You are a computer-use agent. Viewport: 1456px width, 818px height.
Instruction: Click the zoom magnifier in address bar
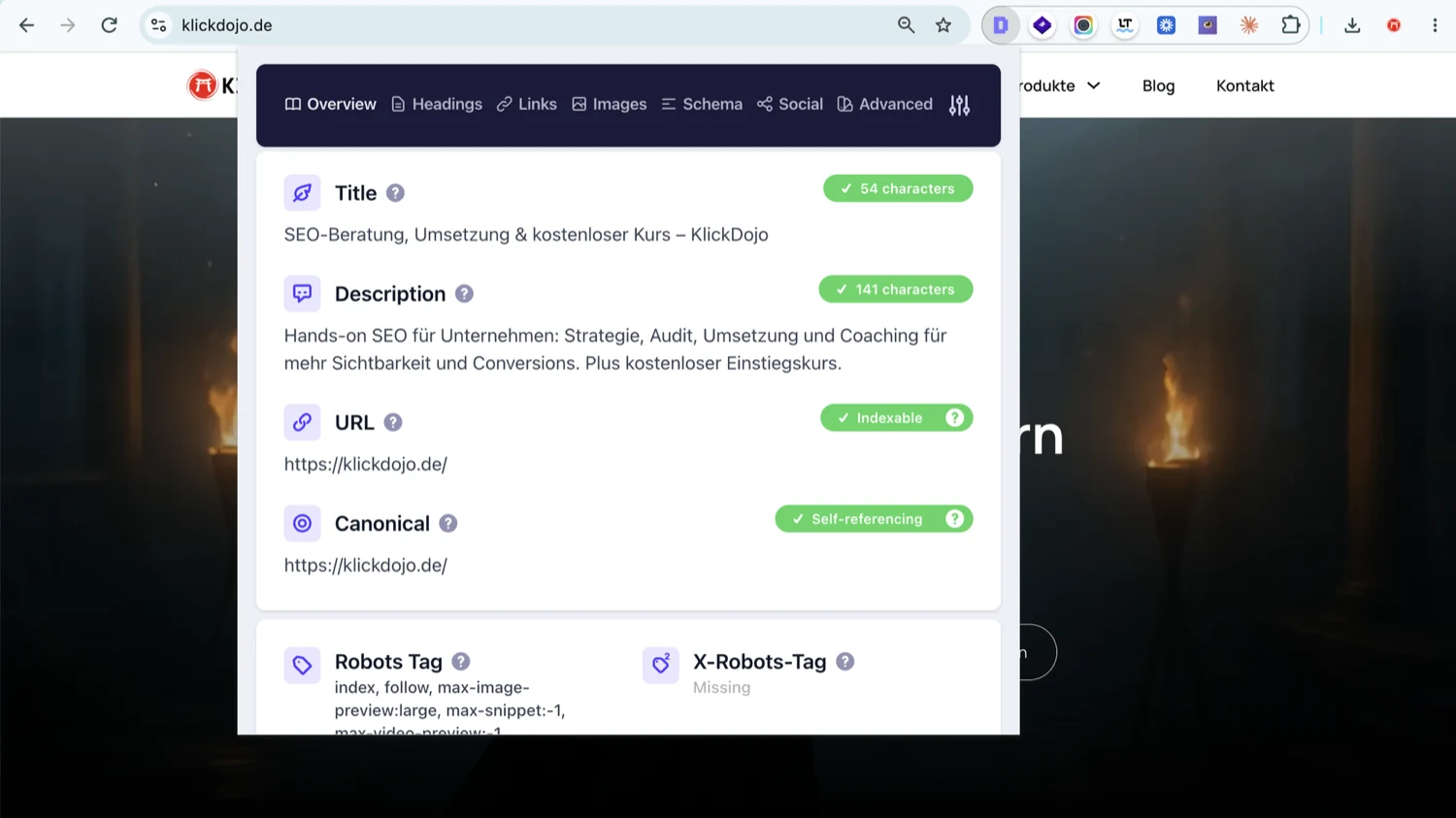(x=906, y=25)
